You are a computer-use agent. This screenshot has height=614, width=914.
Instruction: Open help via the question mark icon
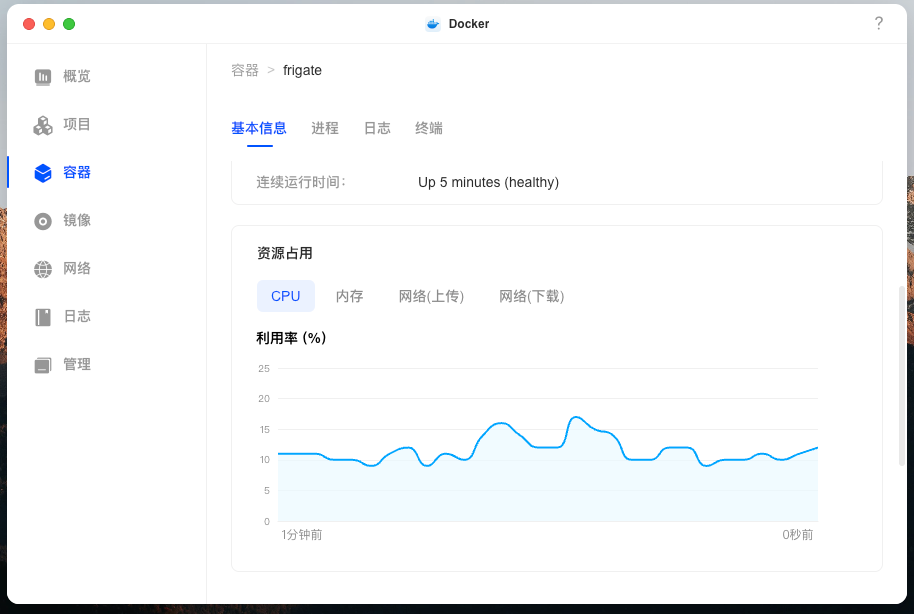coord(879,23)
